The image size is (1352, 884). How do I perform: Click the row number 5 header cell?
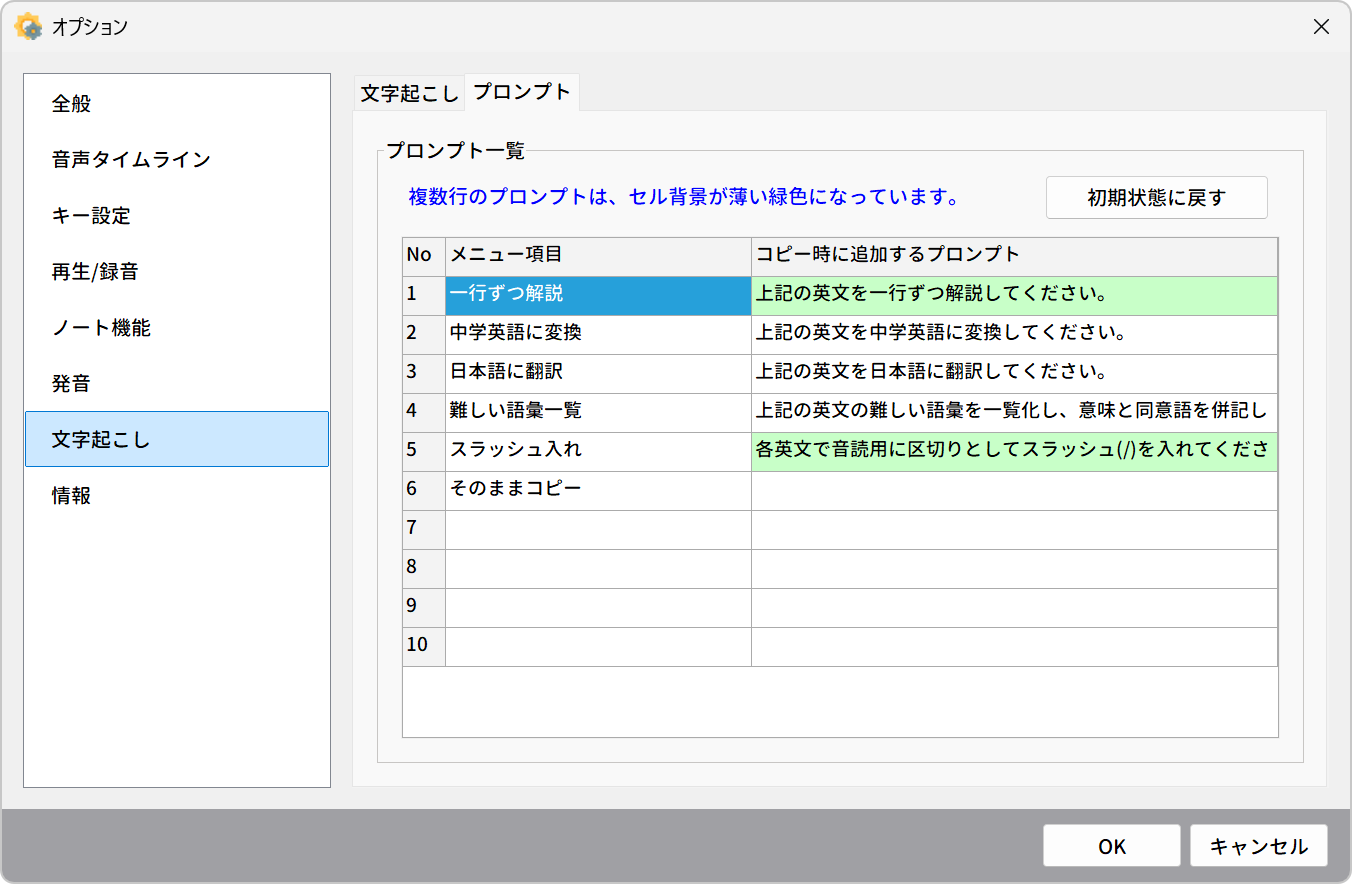424,451
